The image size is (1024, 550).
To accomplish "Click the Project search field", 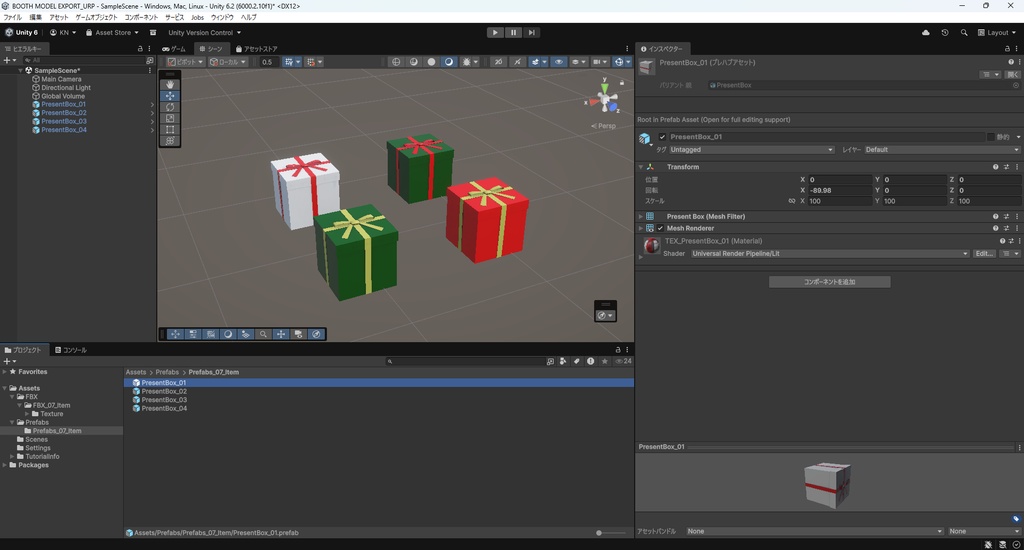I will (x=464, y=361).
